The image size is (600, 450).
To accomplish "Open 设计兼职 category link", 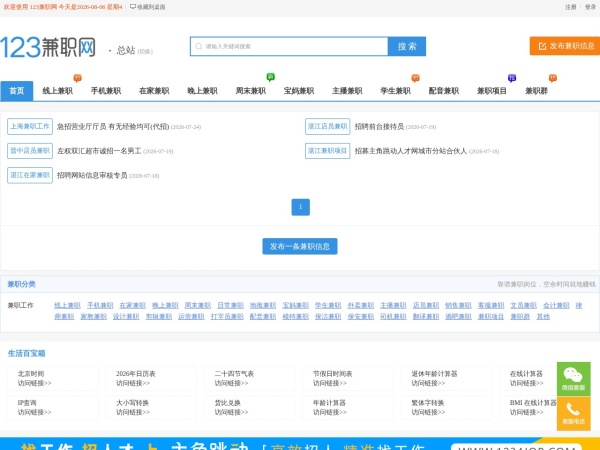I will pos(126,316).
